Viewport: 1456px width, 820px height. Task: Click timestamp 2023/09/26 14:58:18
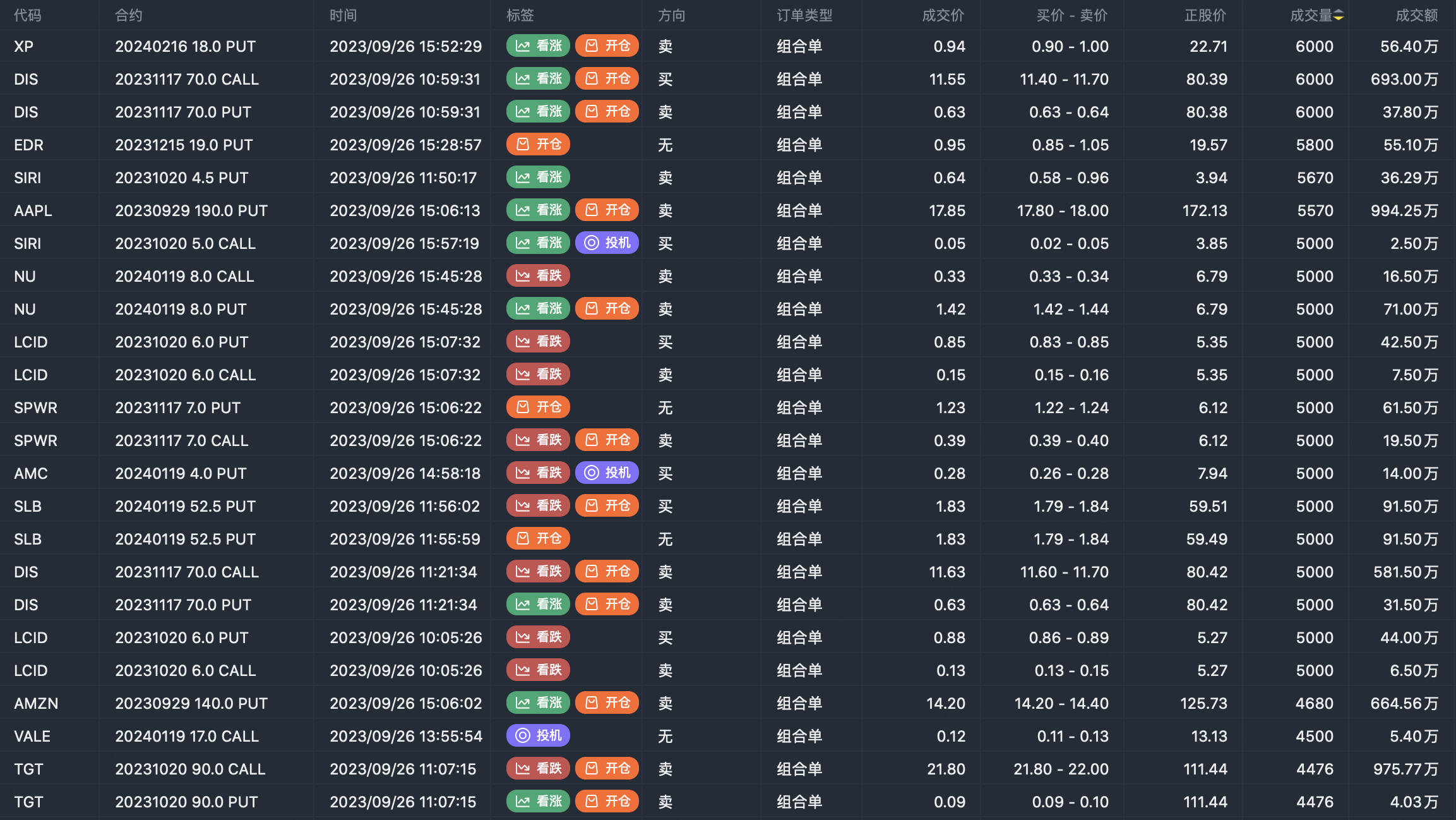point(405,473)
